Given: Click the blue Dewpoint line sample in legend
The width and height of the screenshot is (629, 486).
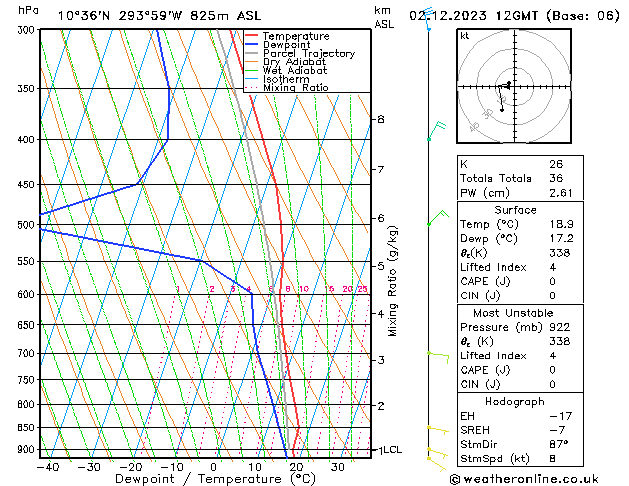Looking at the screenshot, I should click(x=252, y=45).
